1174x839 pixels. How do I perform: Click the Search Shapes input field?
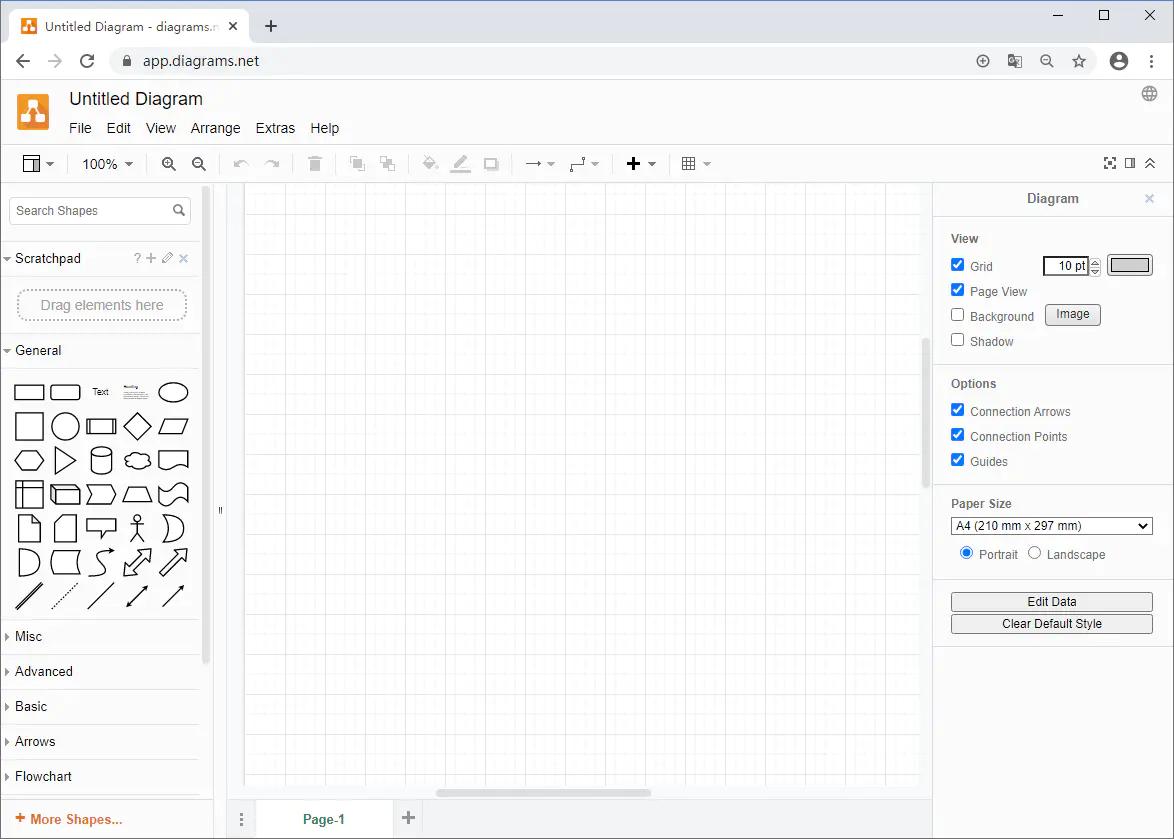[92, 211]
